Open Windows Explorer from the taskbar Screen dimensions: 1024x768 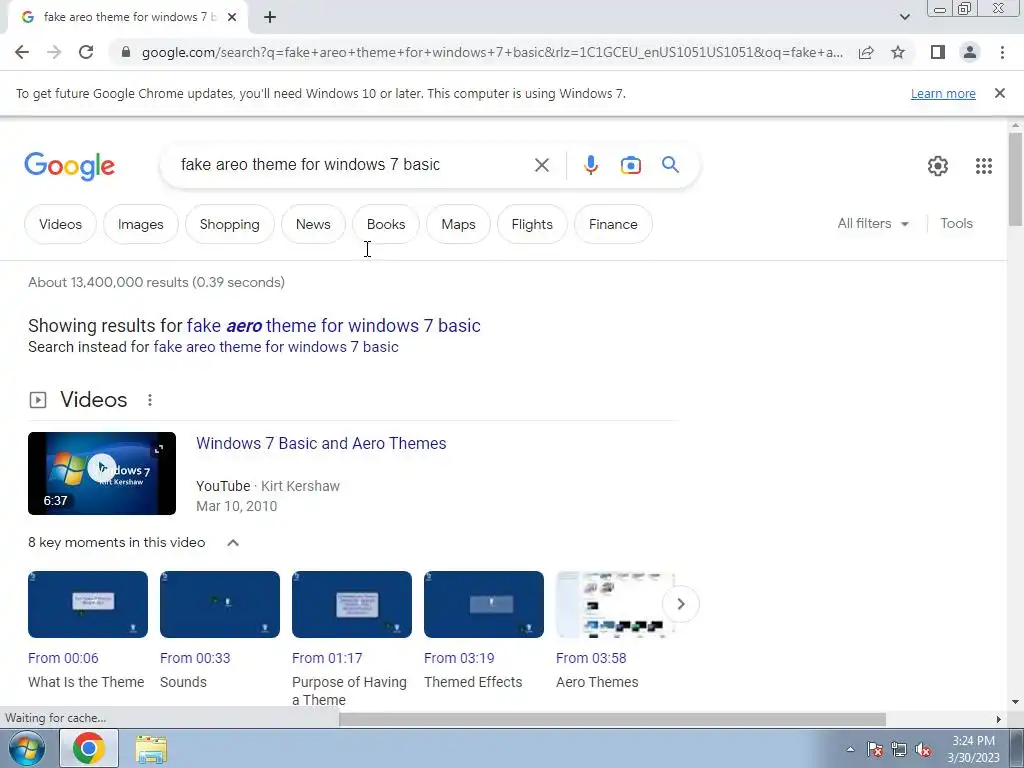pyautogui.click(x=151, y=749)
